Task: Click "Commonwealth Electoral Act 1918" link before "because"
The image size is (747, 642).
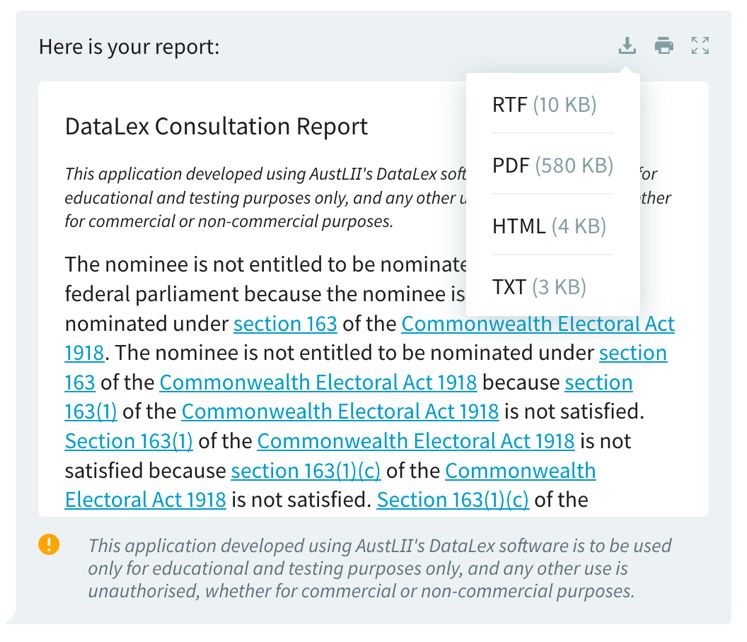Action: (x=318, y=382)
